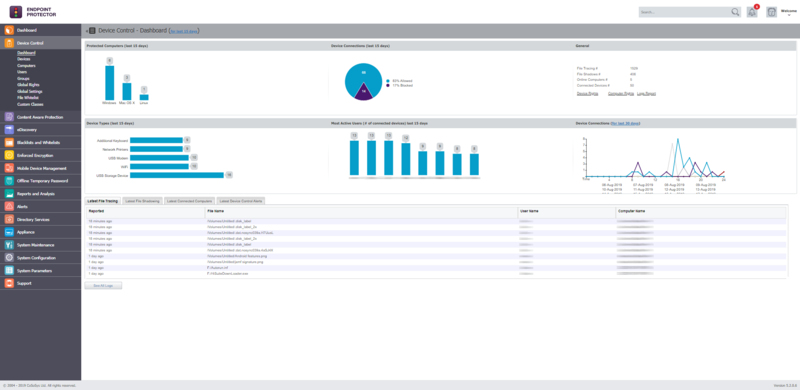Click the USB Storage Device bar

(x=177, y=175)
